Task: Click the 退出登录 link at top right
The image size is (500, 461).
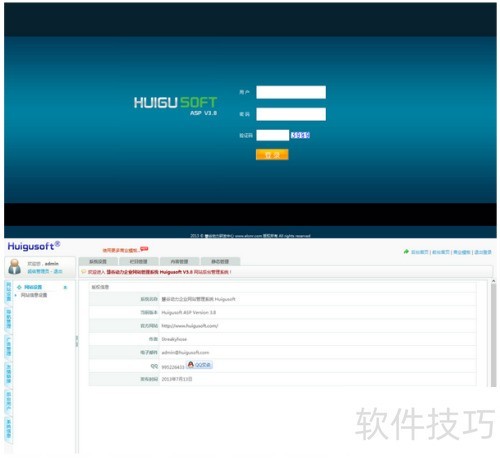Action: click(483, 252)
